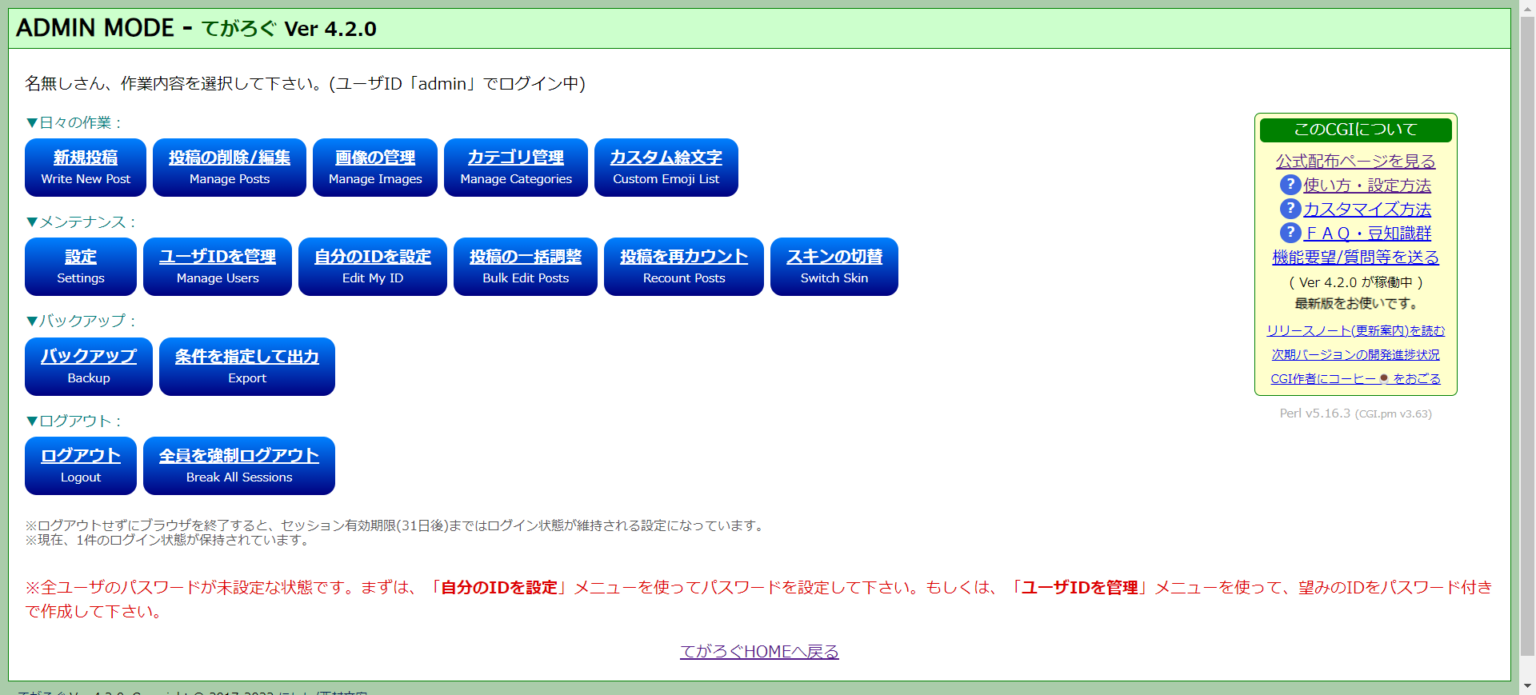Click help icon beside ＦＡＱ・豆知識群
The height and width of the screenshot is (695, 1536).
tap(1292, 233)
